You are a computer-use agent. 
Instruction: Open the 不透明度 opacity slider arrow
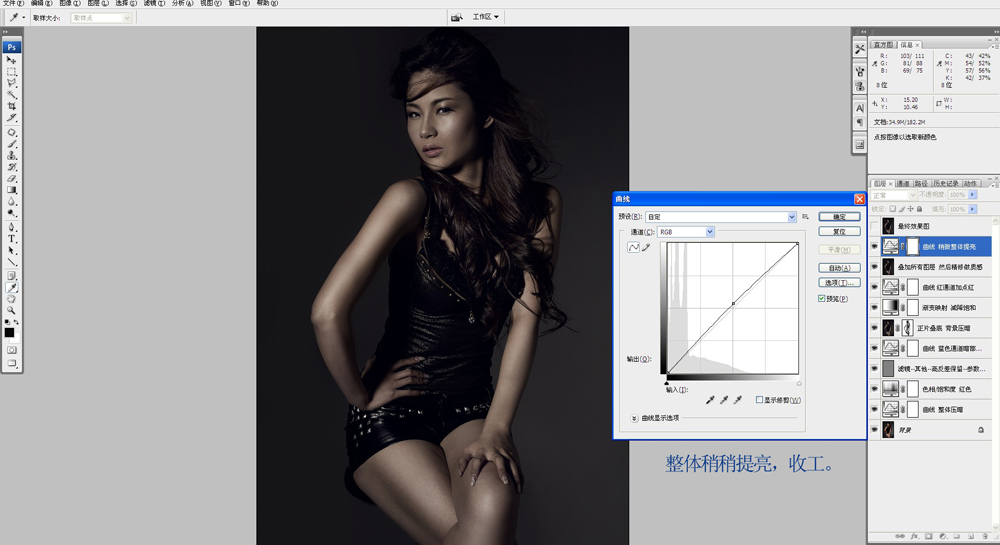pyautogui.click(x=973, y=195)
